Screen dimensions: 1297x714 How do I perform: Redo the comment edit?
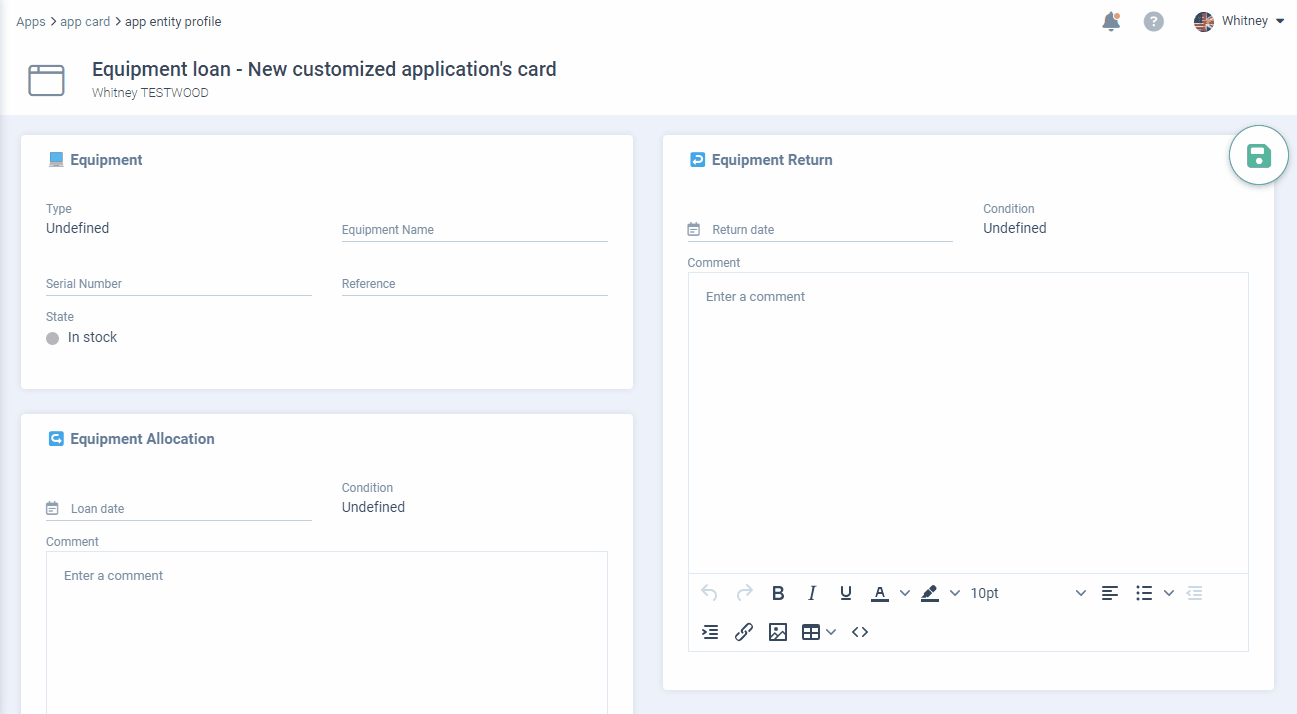pyautogui.click(x=744, y=593)
